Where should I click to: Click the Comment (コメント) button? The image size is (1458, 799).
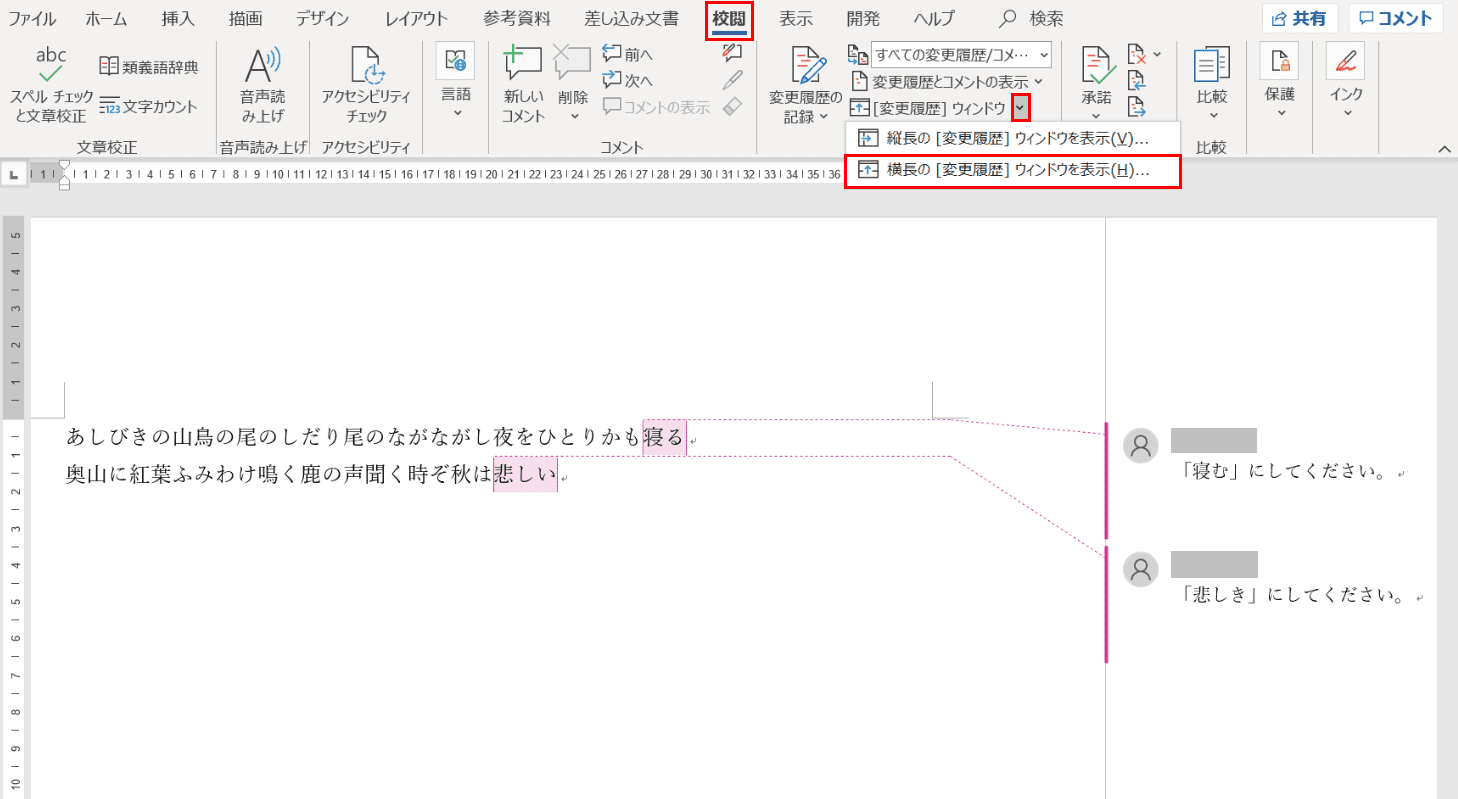pos(1396,18)
